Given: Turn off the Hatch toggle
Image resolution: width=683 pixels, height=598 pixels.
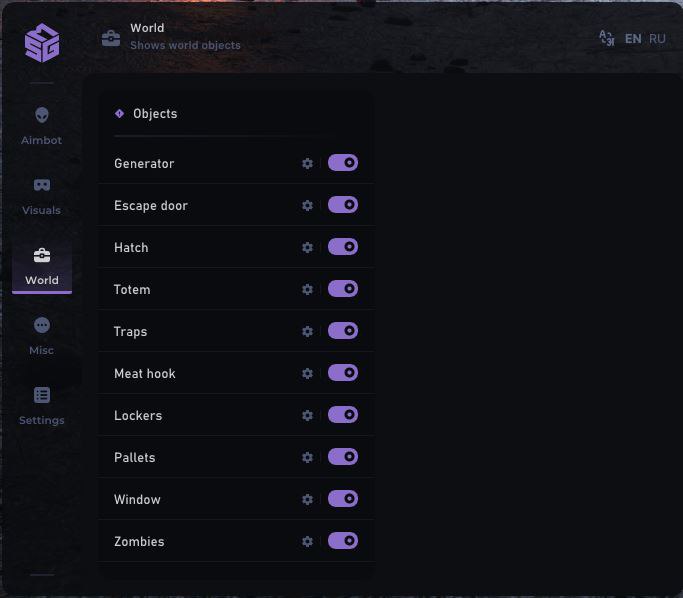Looking at the screenshot, I should (343, 247).
